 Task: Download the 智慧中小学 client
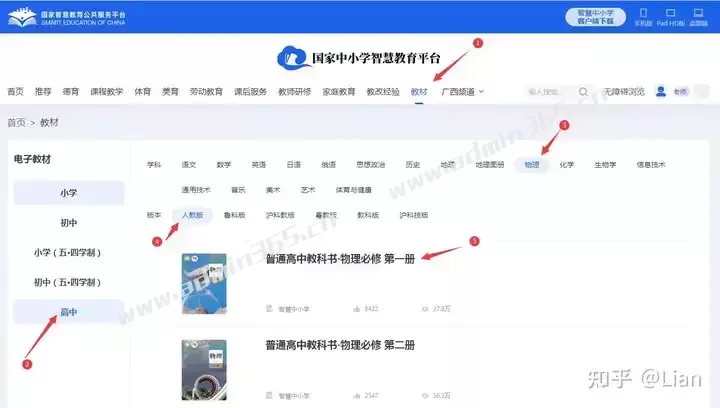click(595, 17)
